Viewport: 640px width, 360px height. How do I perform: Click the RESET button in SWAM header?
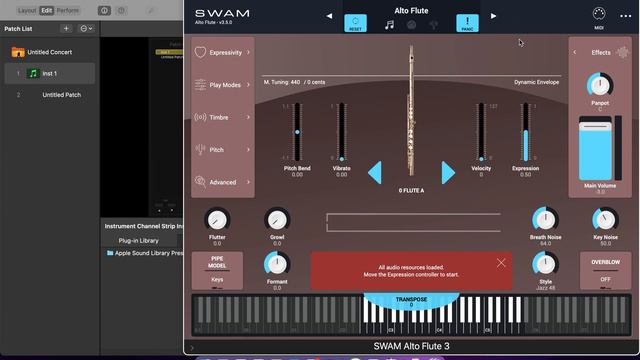click(x=355, y=23)
